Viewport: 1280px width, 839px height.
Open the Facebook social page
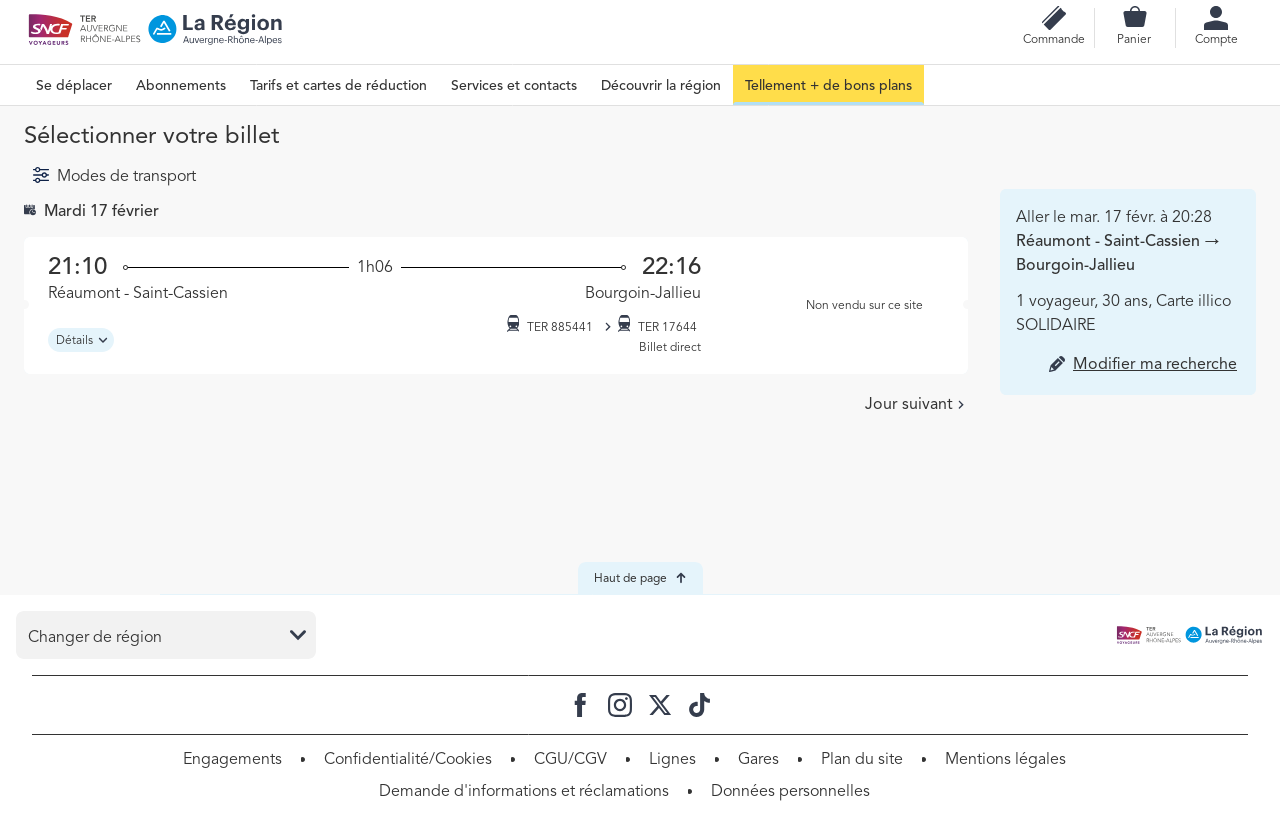point(580,705)
